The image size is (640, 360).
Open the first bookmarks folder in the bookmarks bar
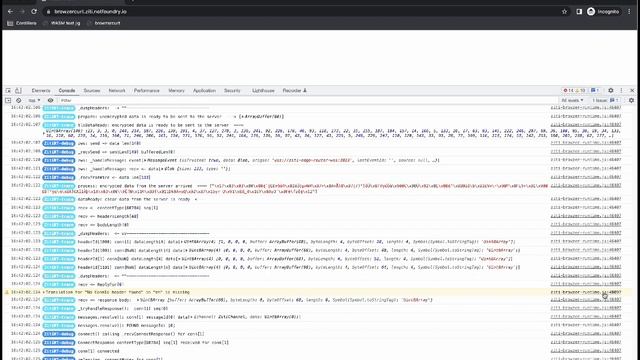coord(22,23)
